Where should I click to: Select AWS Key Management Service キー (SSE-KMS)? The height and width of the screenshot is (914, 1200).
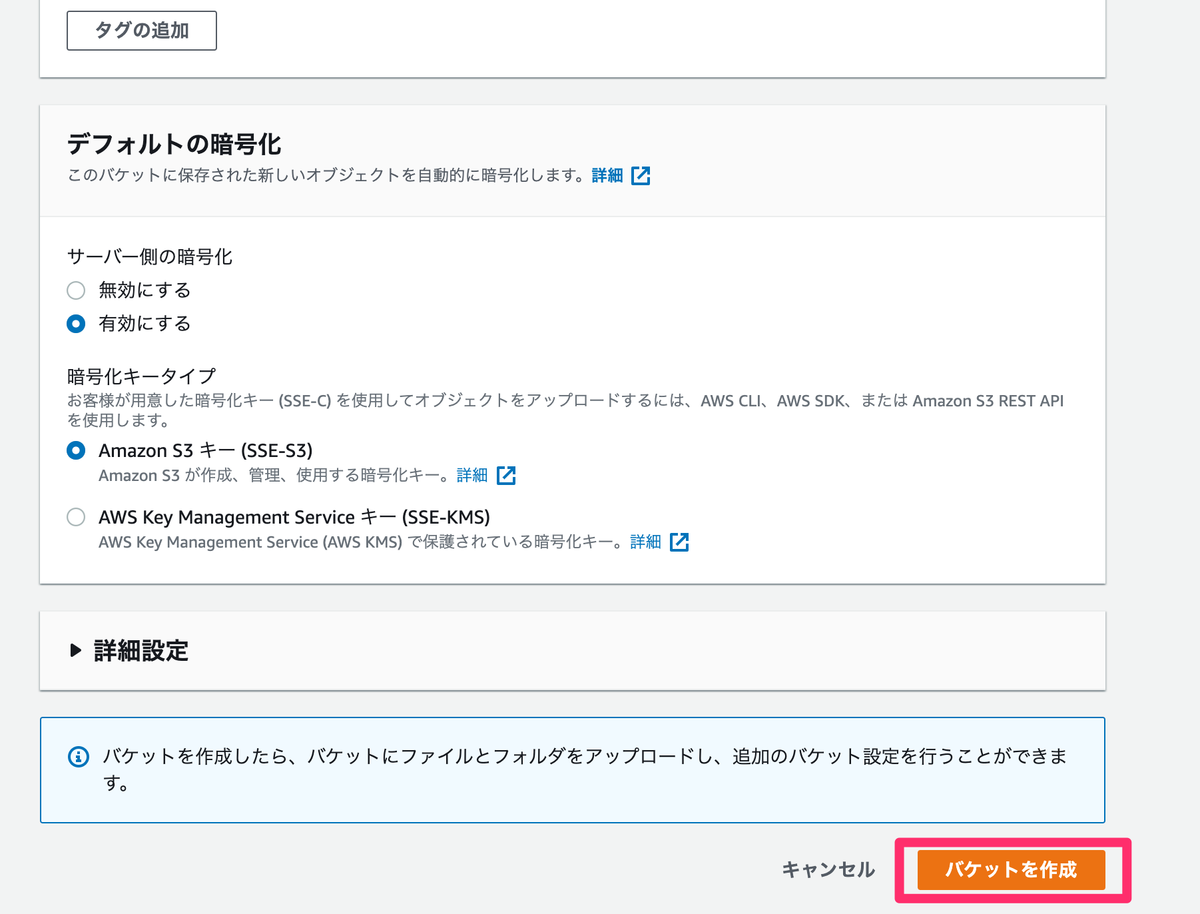click(x=75, y=517)
